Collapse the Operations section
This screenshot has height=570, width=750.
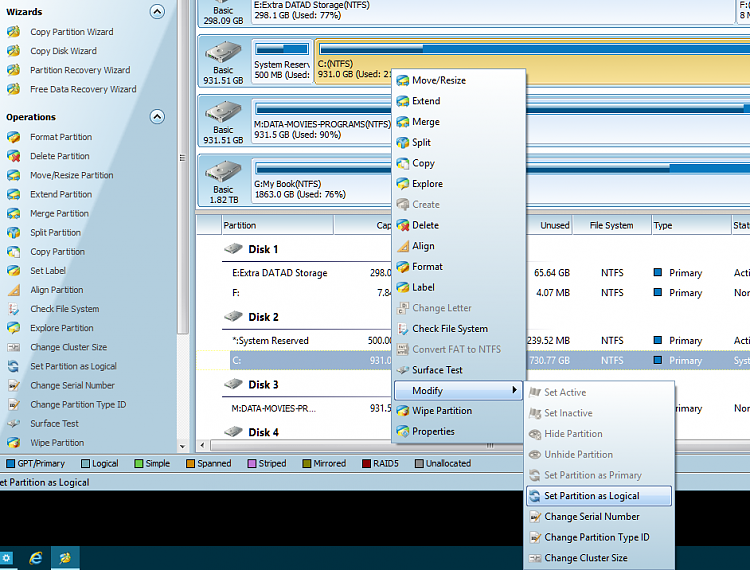(x=157, y=117)
